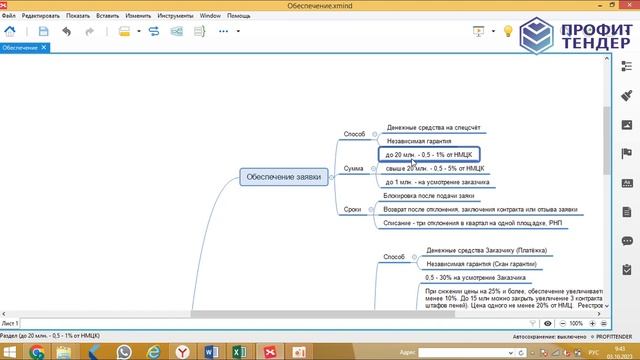Open the Themes panel icon
Screen dimensions: 640x360
coord(627,183)
